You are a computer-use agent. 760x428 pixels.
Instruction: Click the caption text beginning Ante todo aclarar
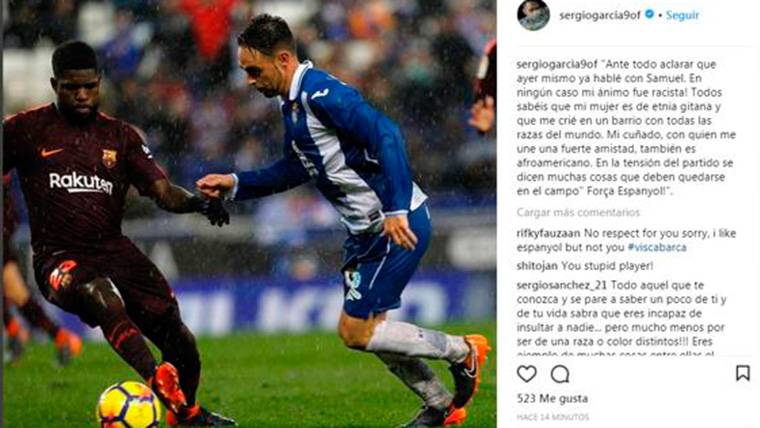point(626,127)
